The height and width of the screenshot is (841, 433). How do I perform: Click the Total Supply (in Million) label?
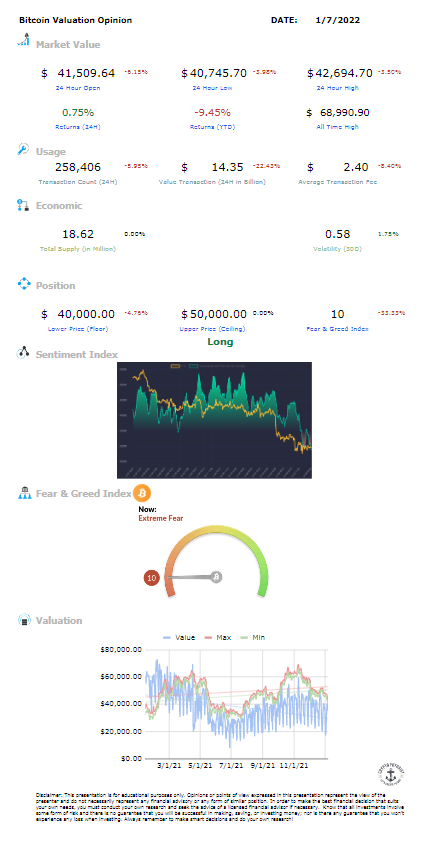pos(78,249)
